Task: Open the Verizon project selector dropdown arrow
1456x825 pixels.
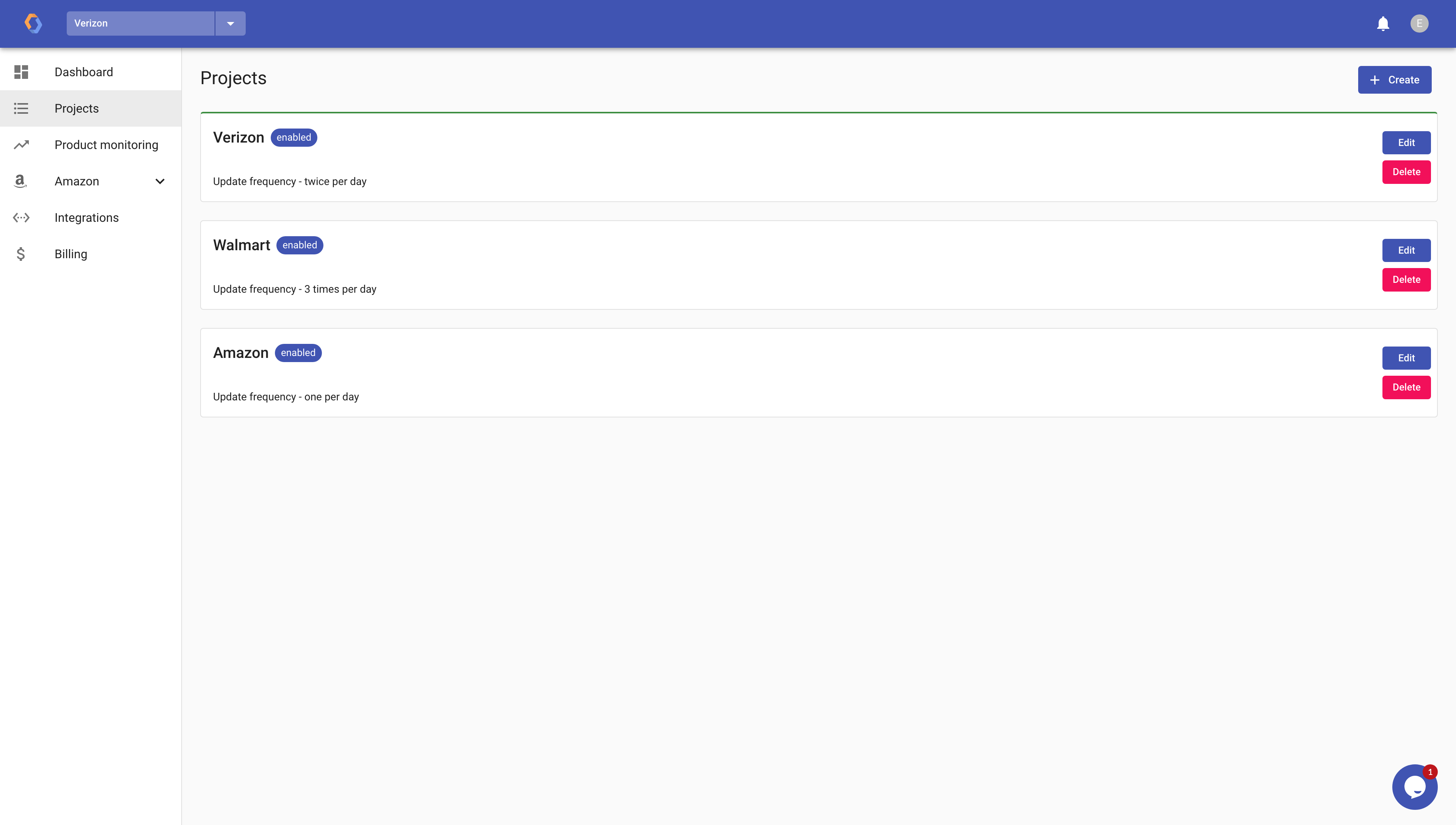Action: point(231,23)
